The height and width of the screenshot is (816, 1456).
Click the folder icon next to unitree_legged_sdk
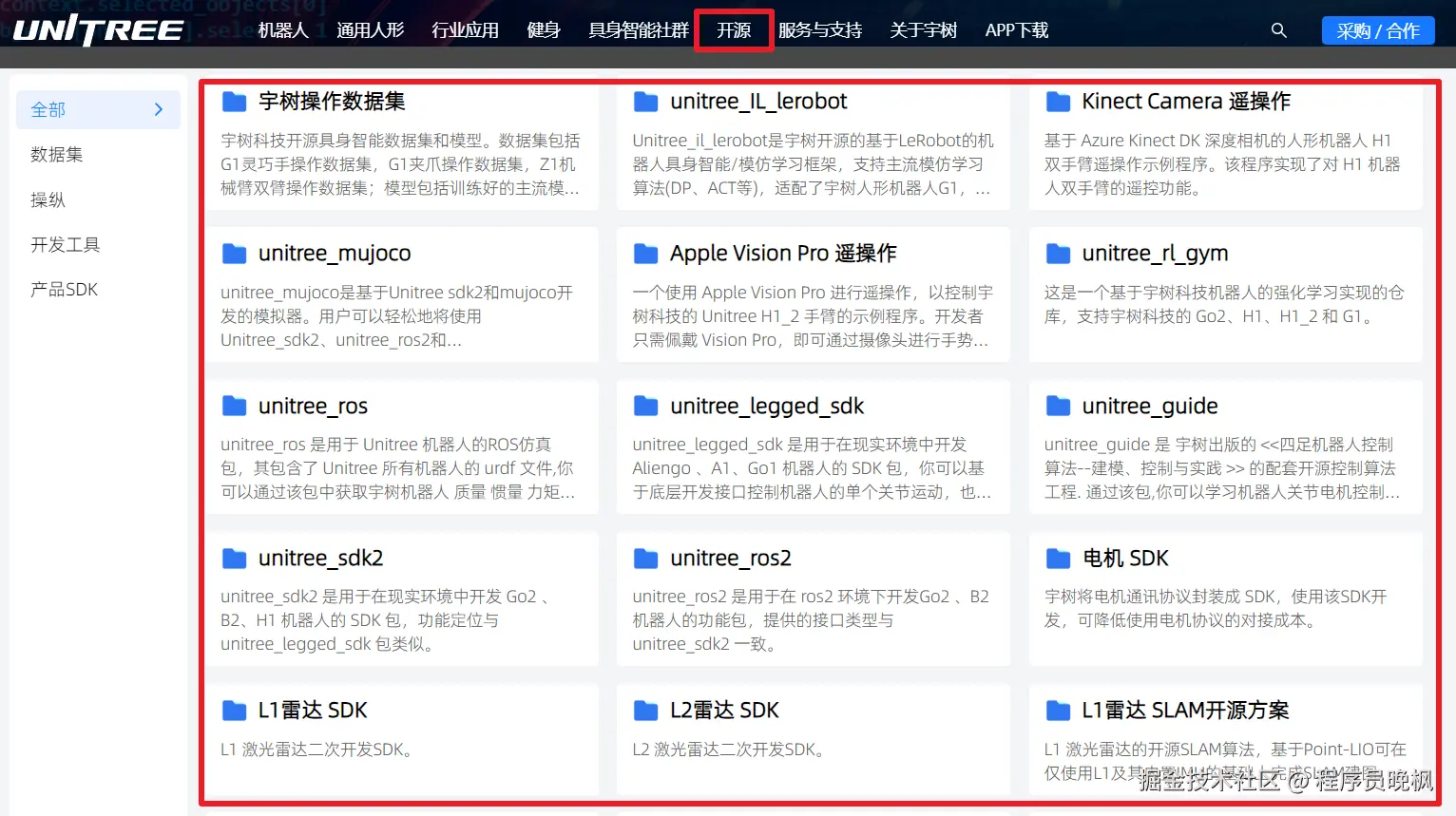point(645,406)
